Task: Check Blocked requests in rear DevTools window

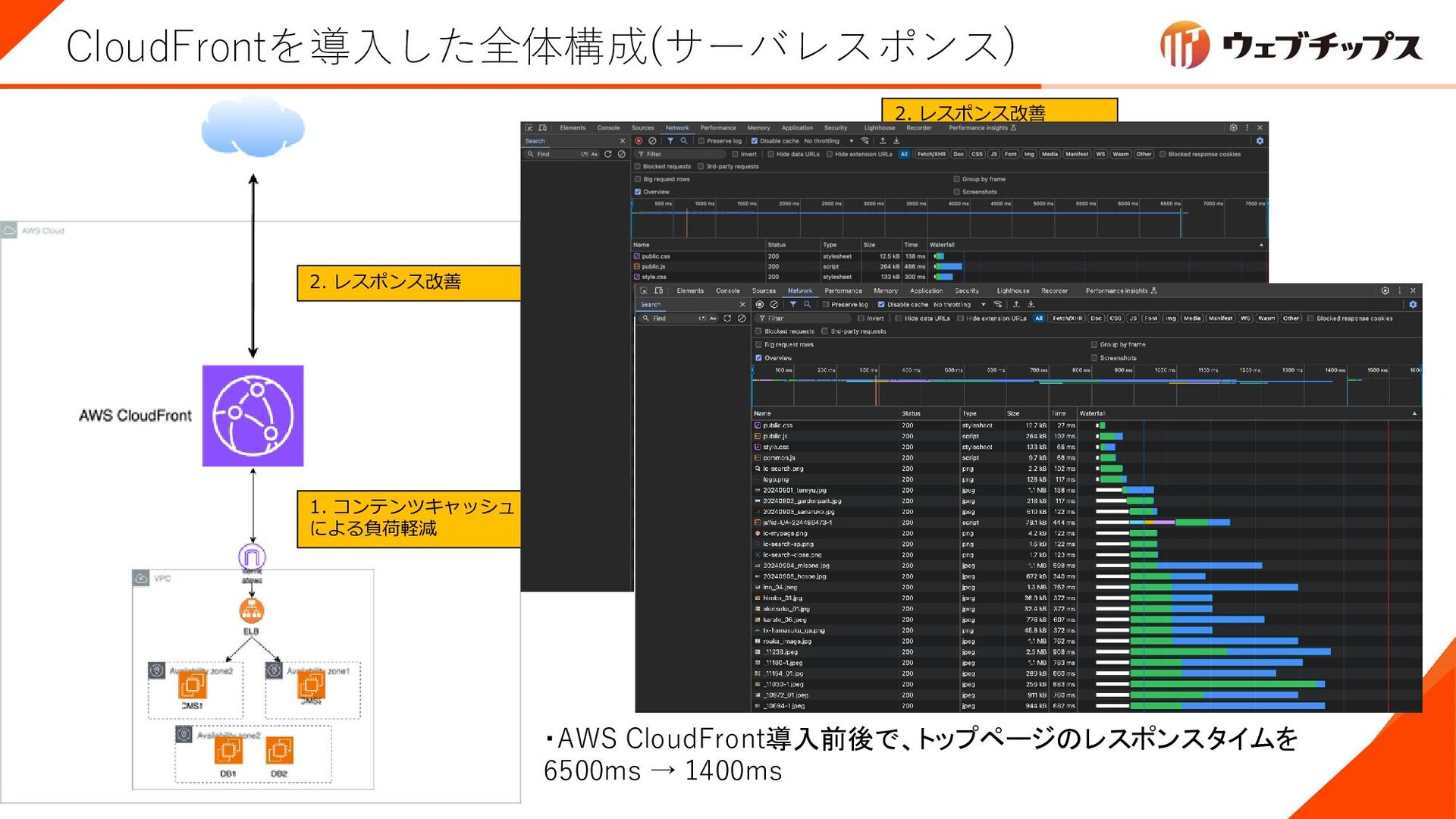Action: (x=638, y=167)
